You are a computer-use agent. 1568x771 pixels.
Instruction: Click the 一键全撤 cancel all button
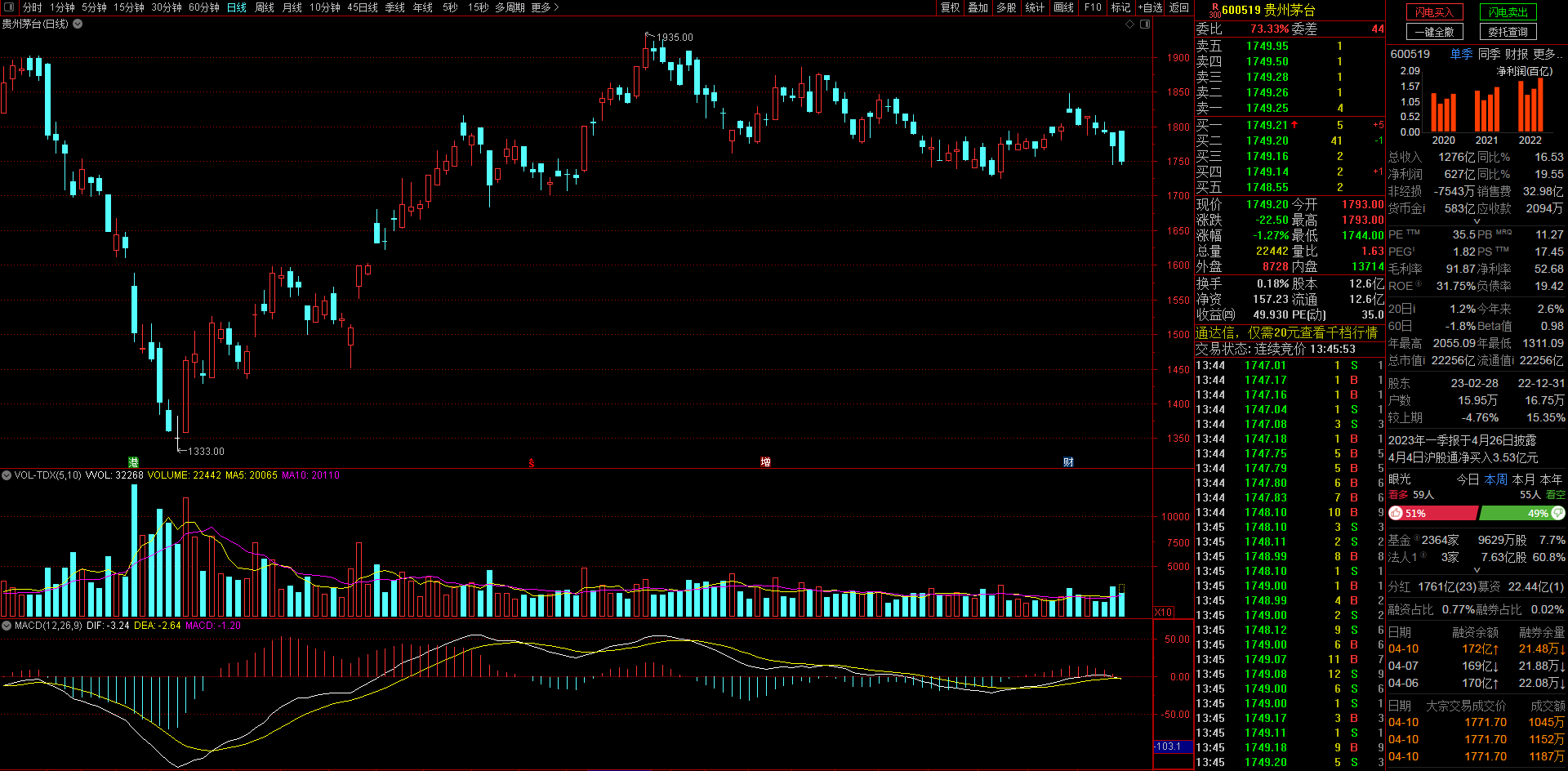click(1435, 32)
